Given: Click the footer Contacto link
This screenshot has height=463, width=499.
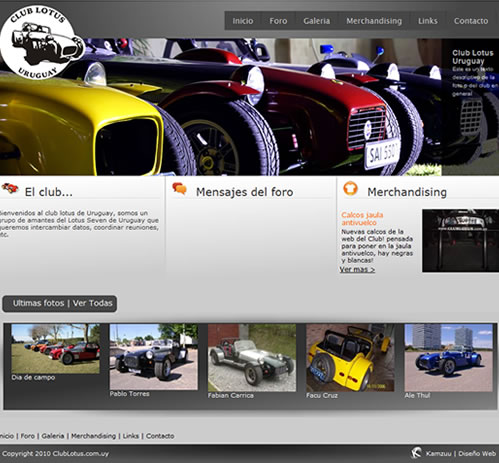Looking at the screenshot, I should (x=160, y=436).
